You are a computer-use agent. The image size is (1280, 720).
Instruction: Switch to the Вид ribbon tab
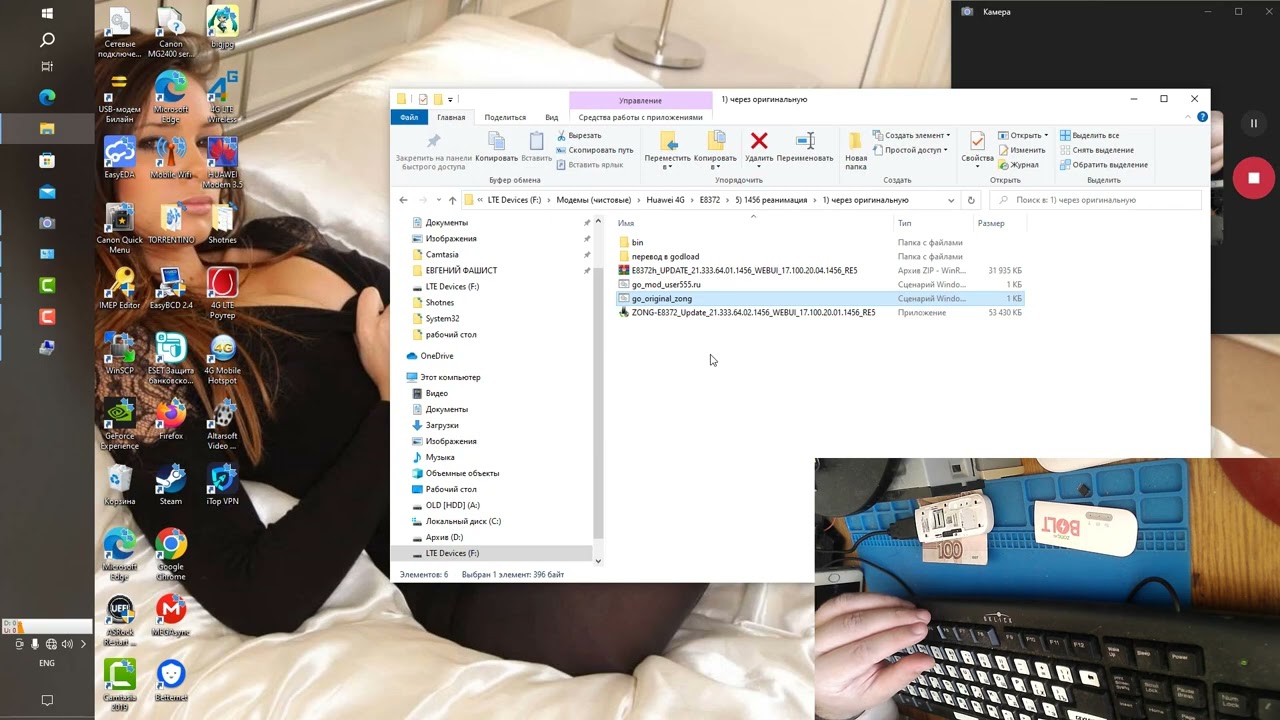point(552,117)
